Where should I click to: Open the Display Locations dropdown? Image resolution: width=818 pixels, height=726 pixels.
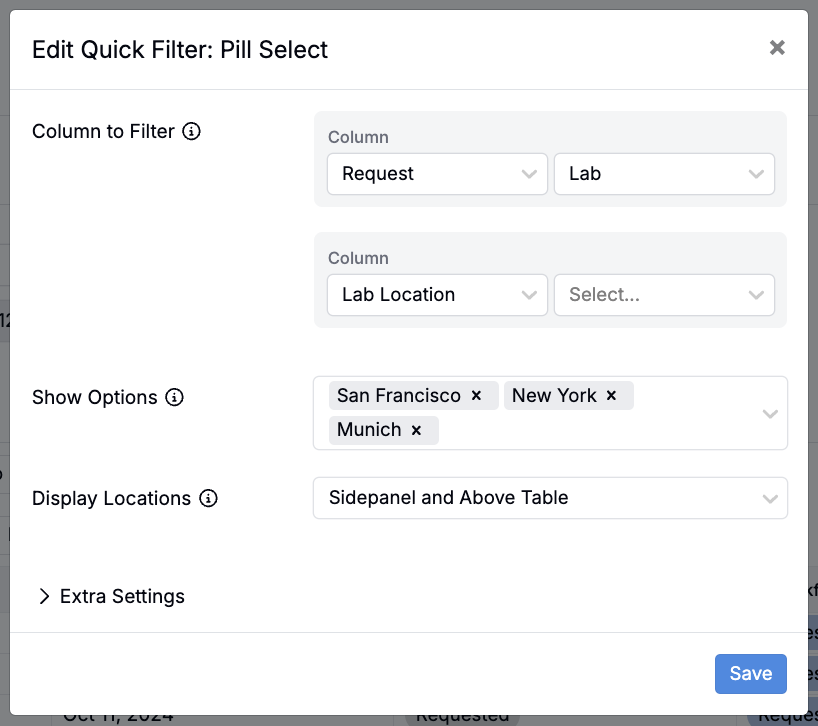[550, 498]
